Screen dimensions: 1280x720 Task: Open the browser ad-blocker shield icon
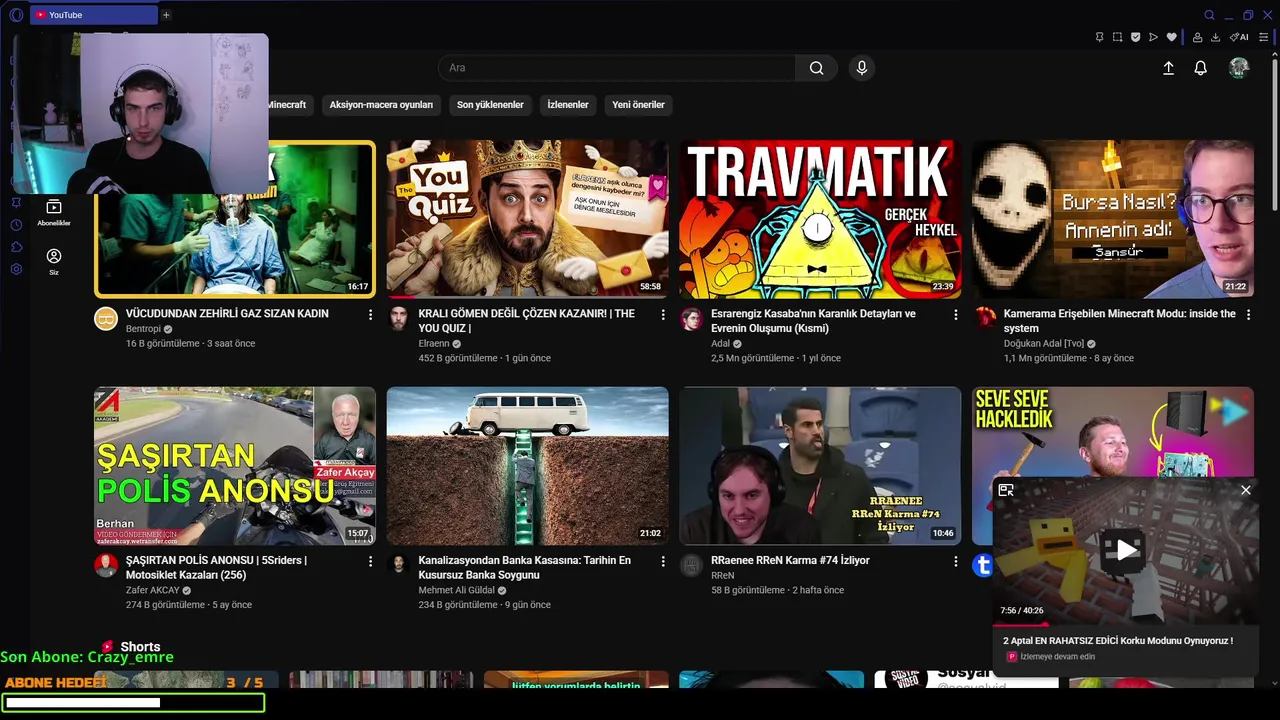pyautogui.click(x=1135, y=37)
